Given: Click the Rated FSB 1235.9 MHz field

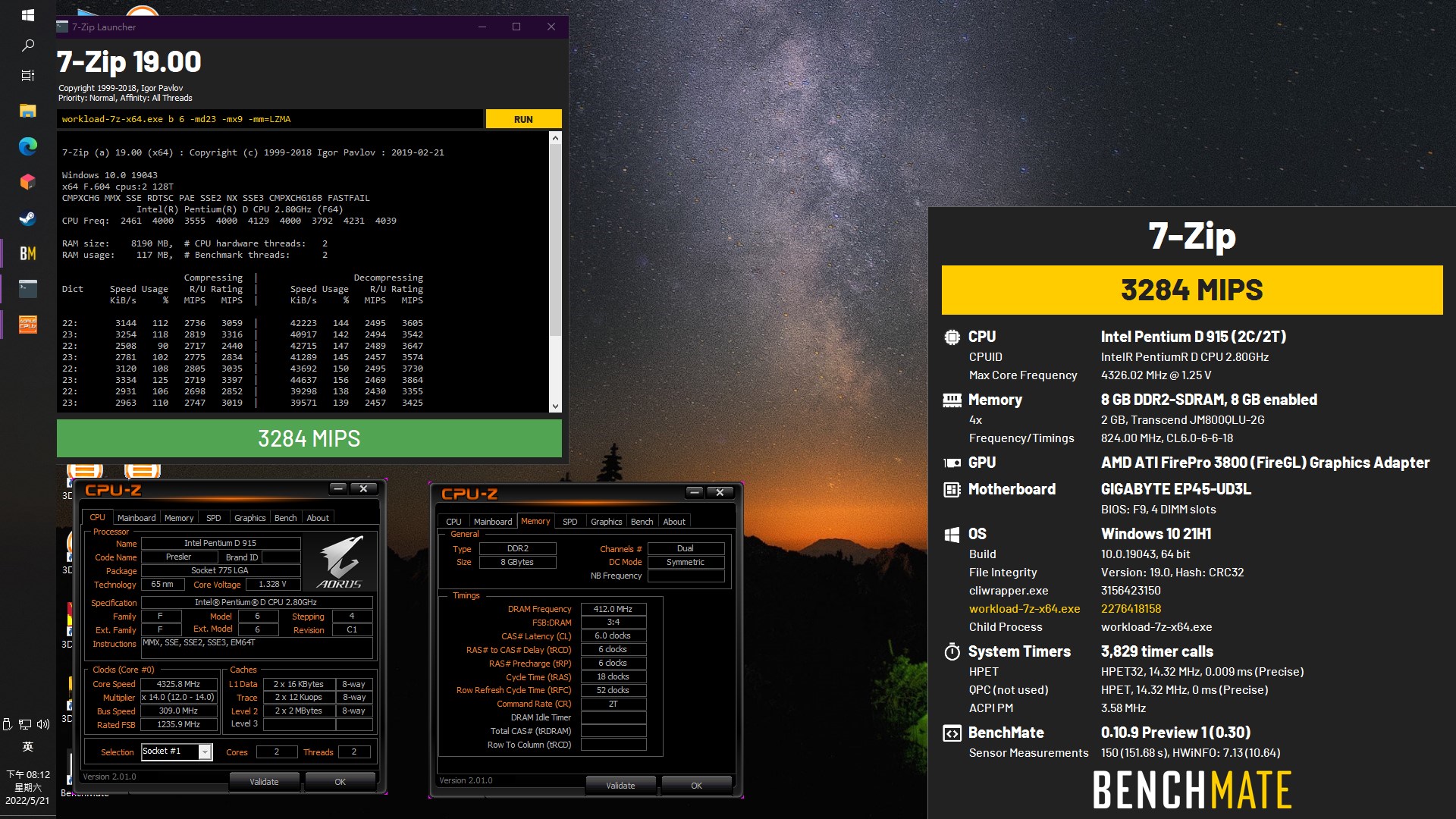Looking at the screenshot, I should coord(178,725).
